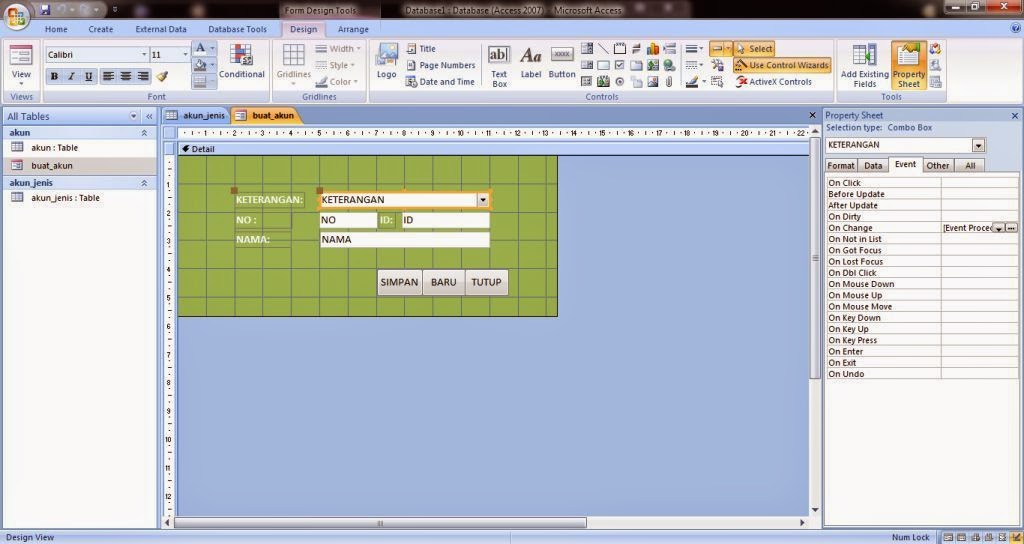This screenshot has height=544, width=1024.
Task: Click Save icon in quick access toolbar
Action: pyautogui.click(x=45, y=10)
